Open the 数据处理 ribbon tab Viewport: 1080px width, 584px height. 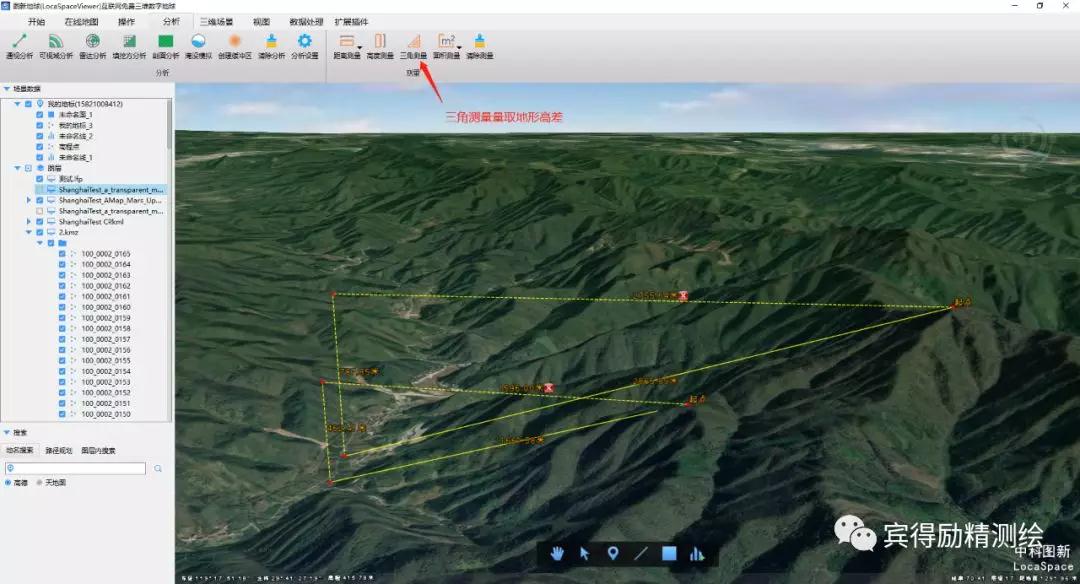pyautogui.click(x=306, y=21)
